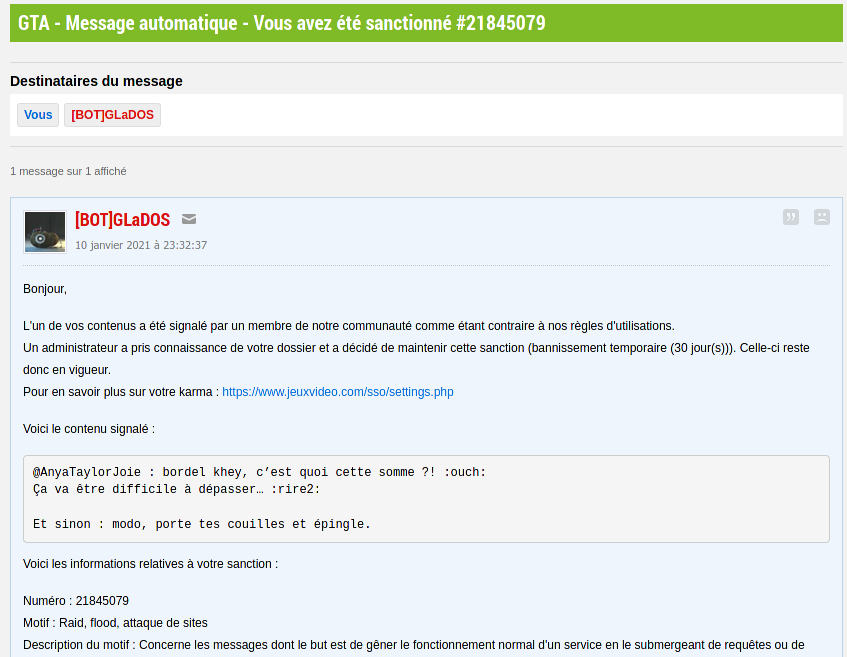The width and height of the screenshot is (847, 657).
Task: Click the 'Destinataires du message' heading
Action: tap(96, 81)
